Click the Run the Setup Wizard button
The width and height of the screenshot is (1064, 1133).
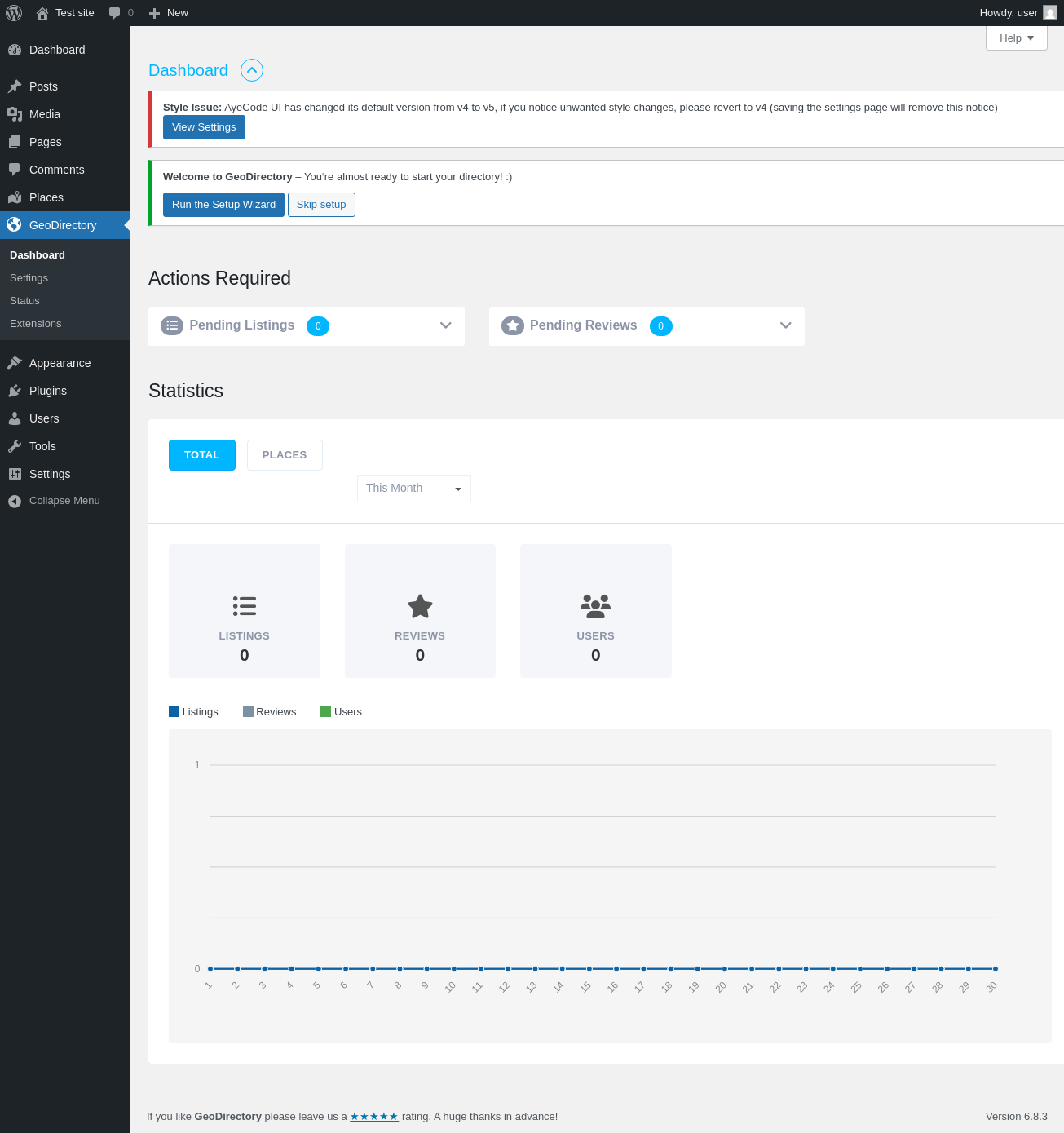click(223, 205)
